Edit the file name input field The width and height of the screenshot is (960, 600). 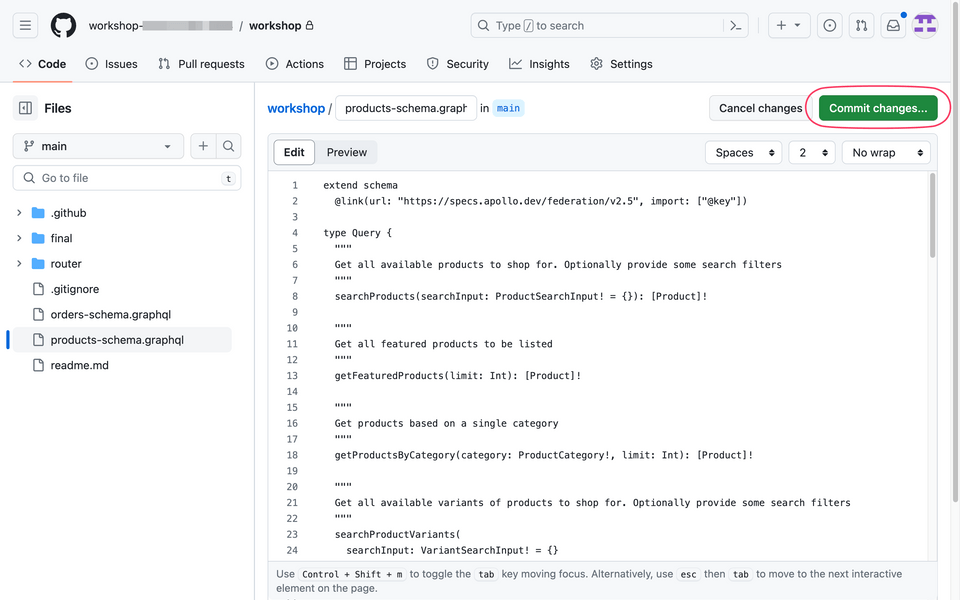pos(406,108)
